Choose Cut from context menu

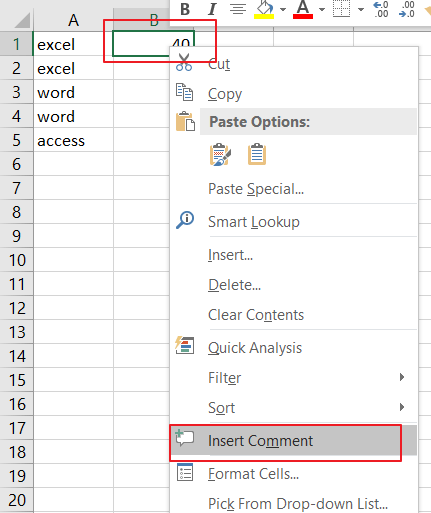click(x=219, y=64)
